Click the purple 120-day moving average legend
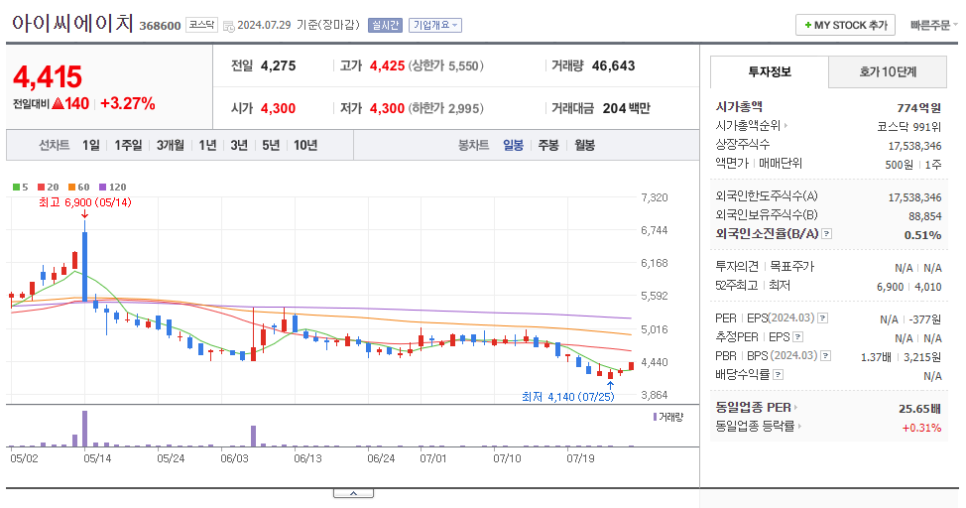Image resolution: width=966 pixels, height=508 pixels. click(x=113, y=187)
